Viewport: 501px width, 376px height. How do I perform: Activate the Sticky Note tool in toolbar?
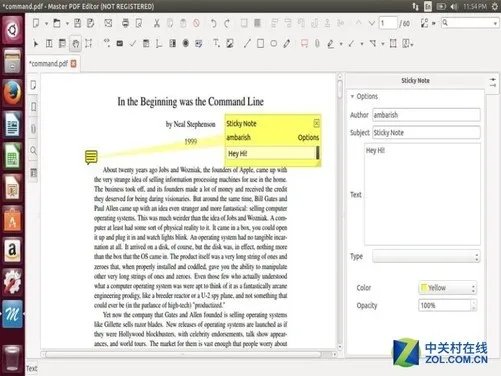click(x=304, y=44)
